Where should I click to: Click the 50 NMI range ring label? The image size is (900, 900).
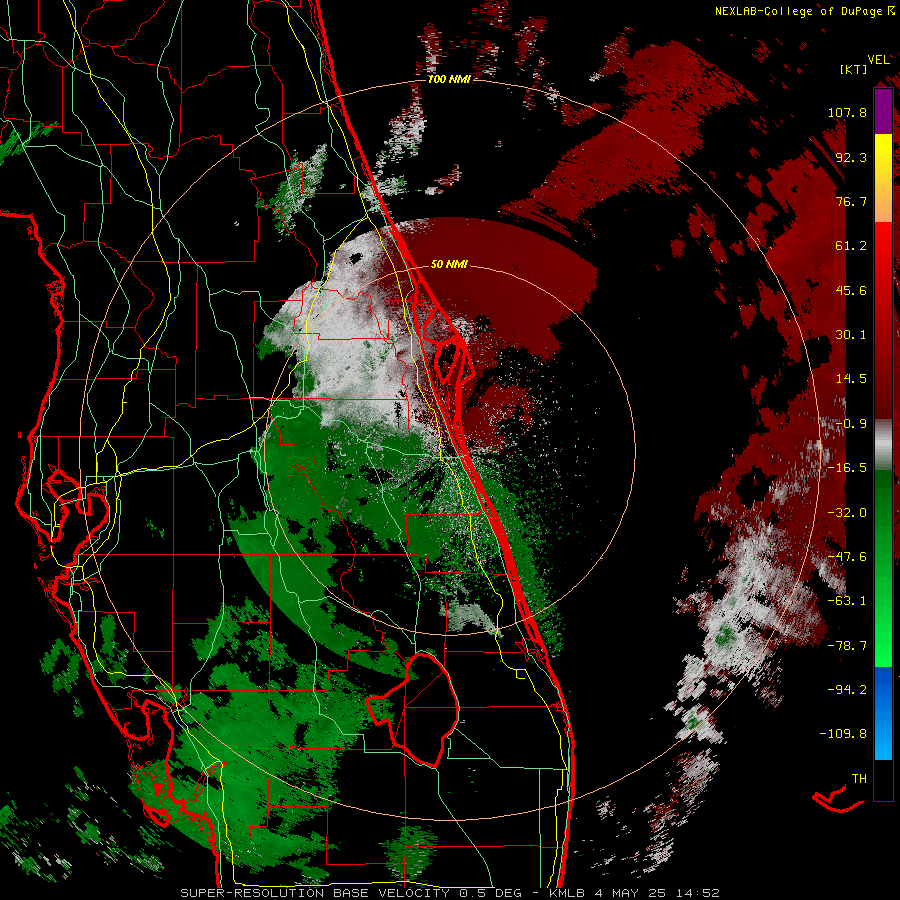[449, 265]
